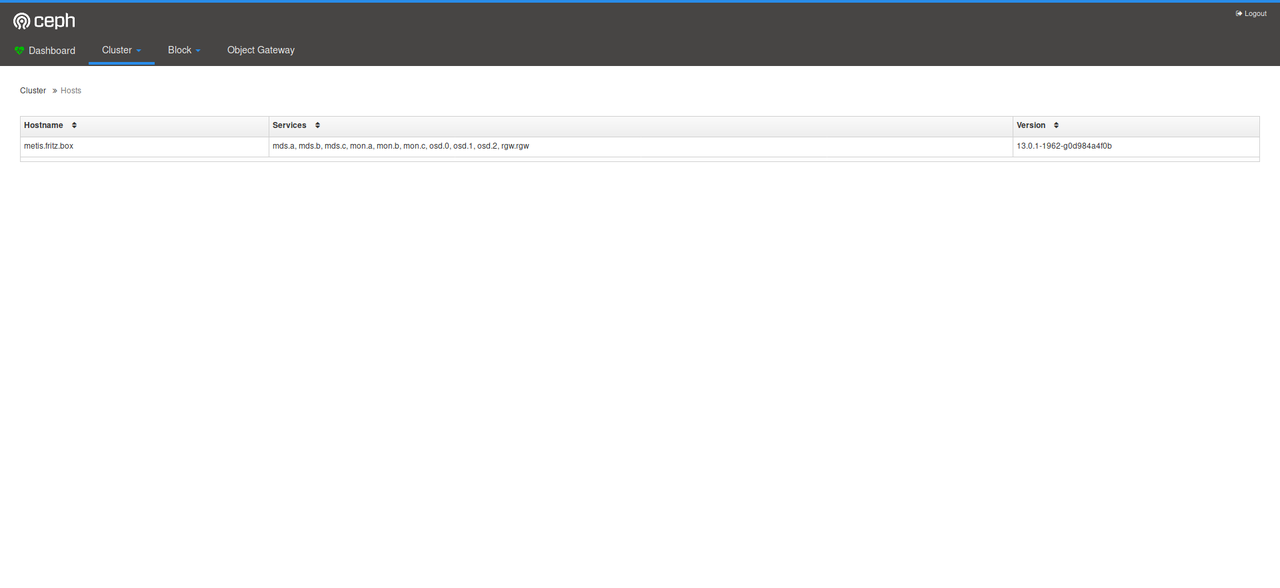Click the Logout arrow icon
This screenshot has width=1280, height=588.
pos(1239,14)
